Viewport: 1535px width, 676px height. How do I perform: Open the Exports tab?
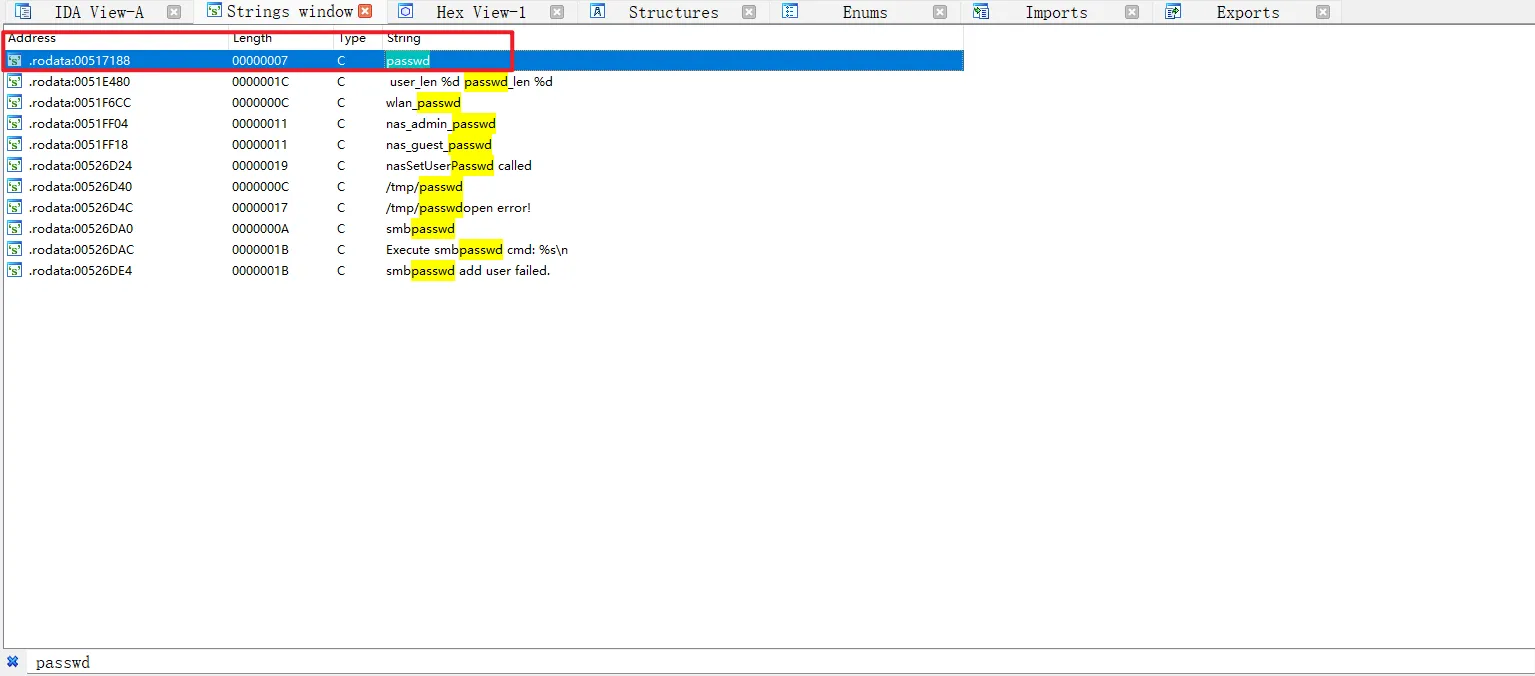(x=1248, y=12)
